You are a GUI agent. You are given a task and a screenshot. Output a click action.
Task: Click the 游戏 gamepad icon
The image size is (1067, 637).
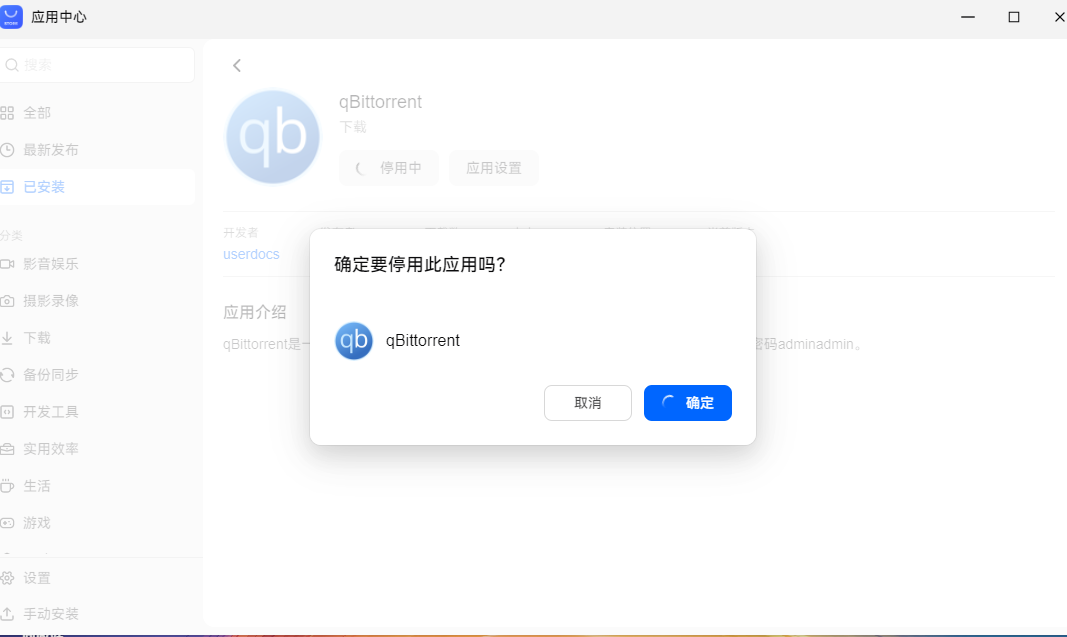pos(7,523)
